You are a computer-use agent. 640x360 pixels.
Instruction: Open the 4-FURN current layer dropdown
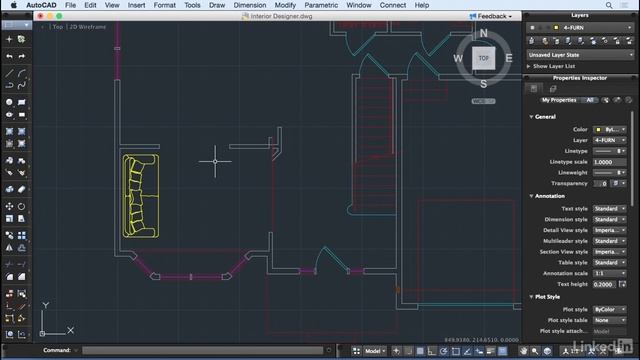point(580,28)
